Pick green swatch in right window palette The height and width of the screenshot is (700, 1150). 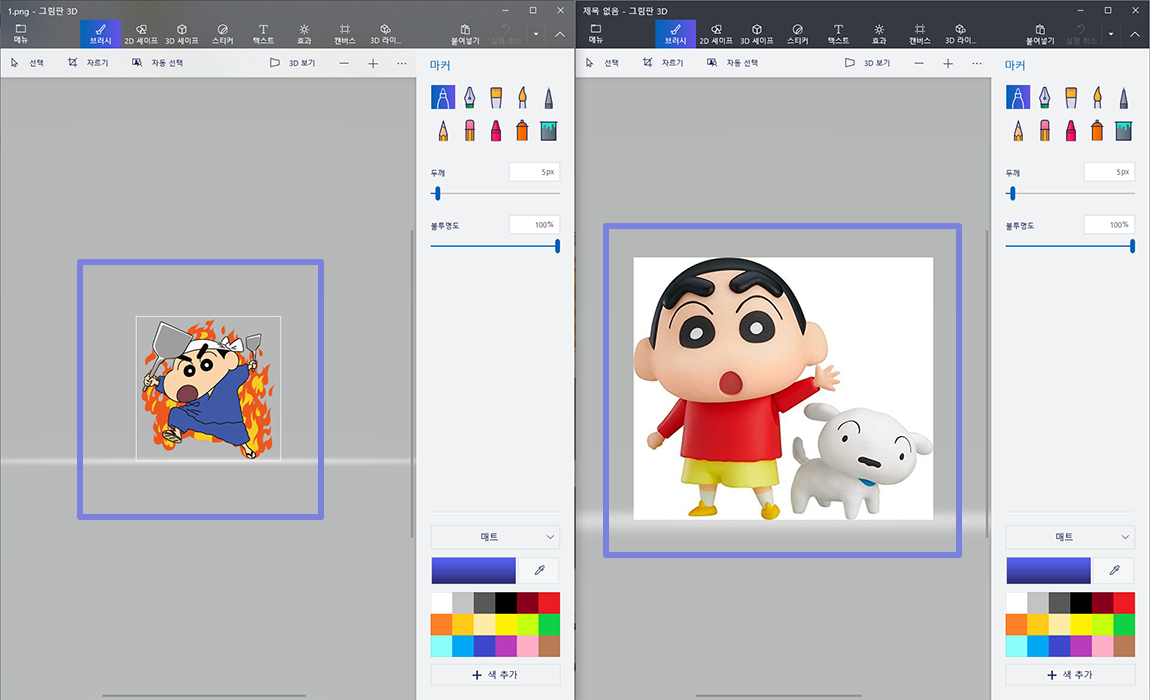point(1124,624)
